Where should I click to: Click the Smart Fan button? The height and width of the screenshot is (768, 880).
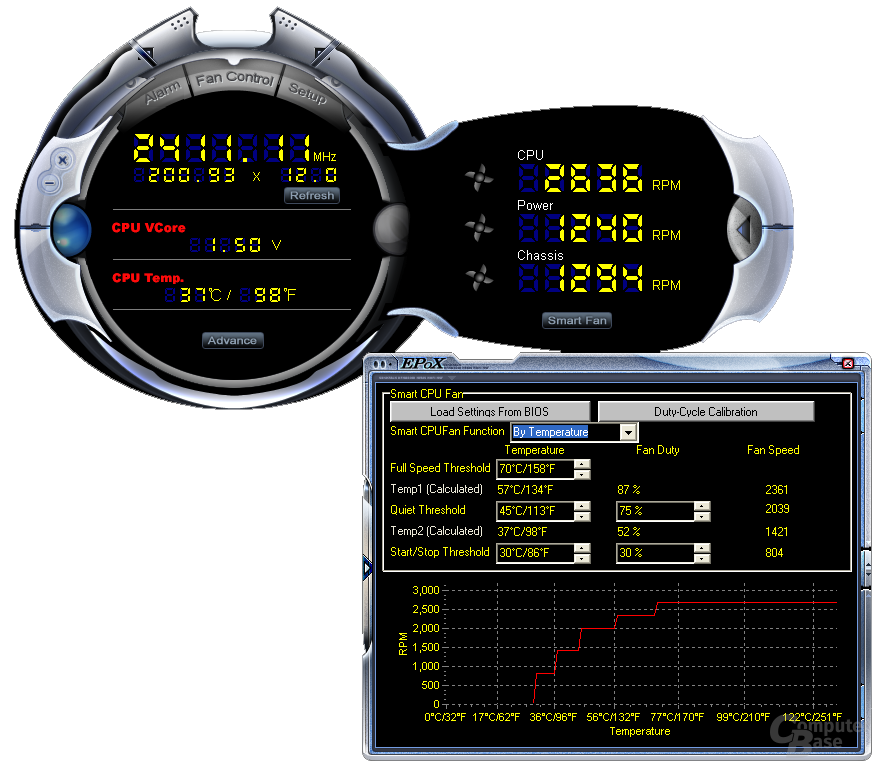click(577, 321)
